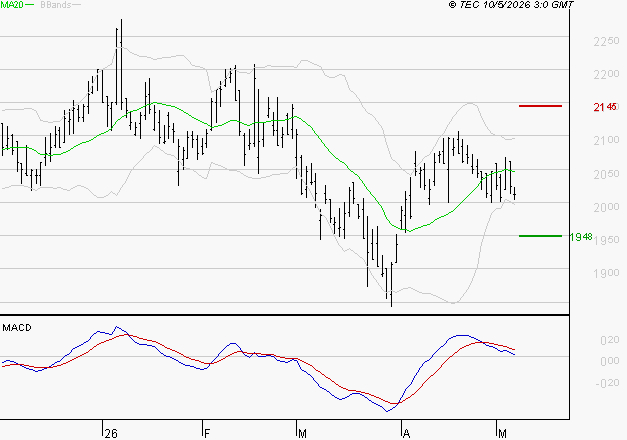Click the 2200 price axis label

pyautogui.click(x=606, y=74)
